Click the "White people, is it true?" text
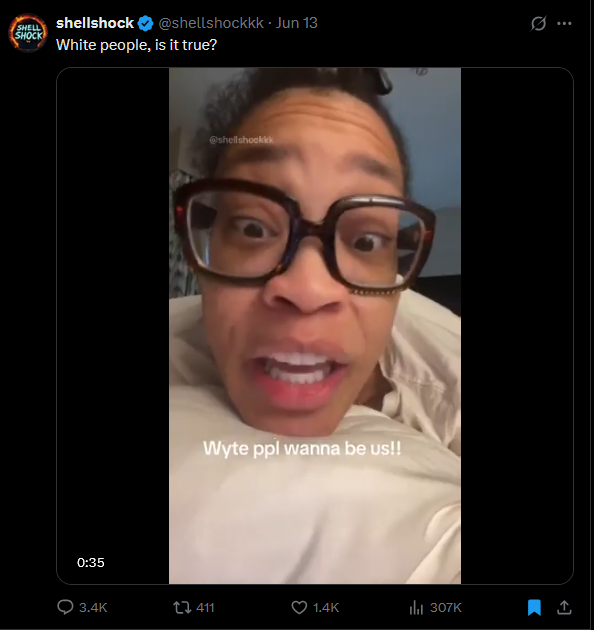This screenshot has height=630, width=594. tap(136, 45)
